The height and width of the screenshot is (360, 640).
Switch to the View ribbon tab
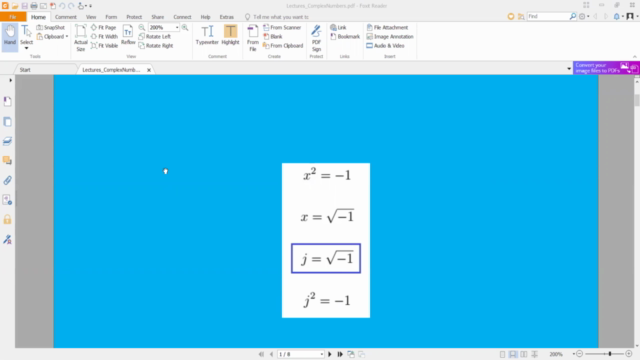(91, 17)
